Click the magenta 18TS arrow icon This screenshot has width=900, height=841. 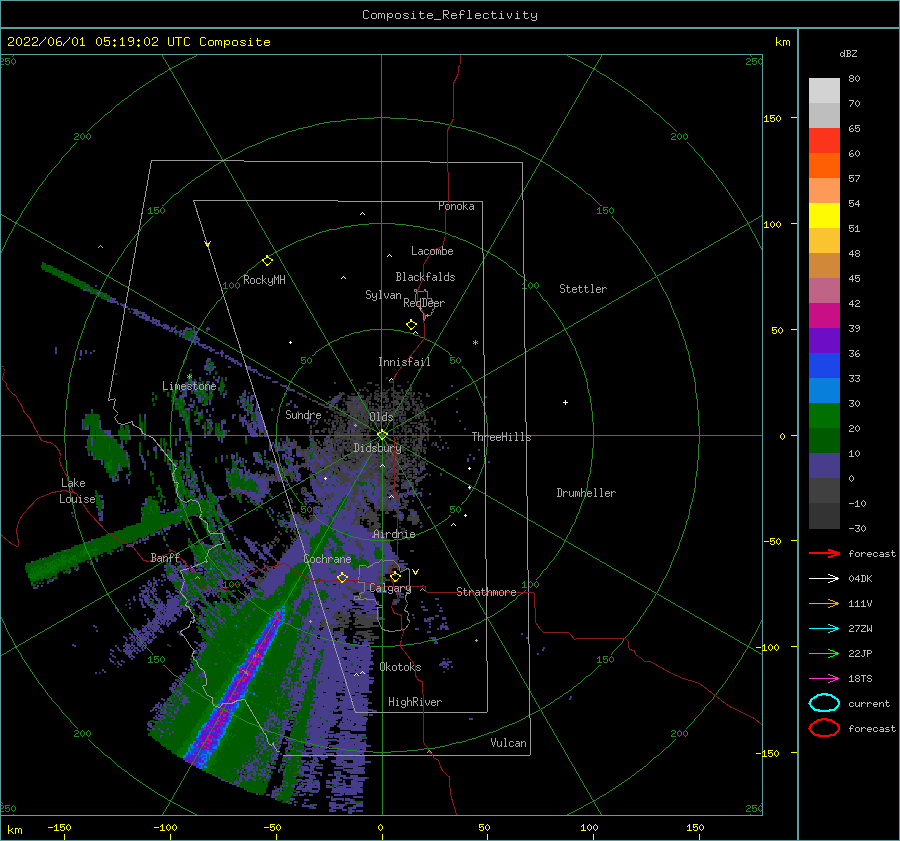pos(824,679)
